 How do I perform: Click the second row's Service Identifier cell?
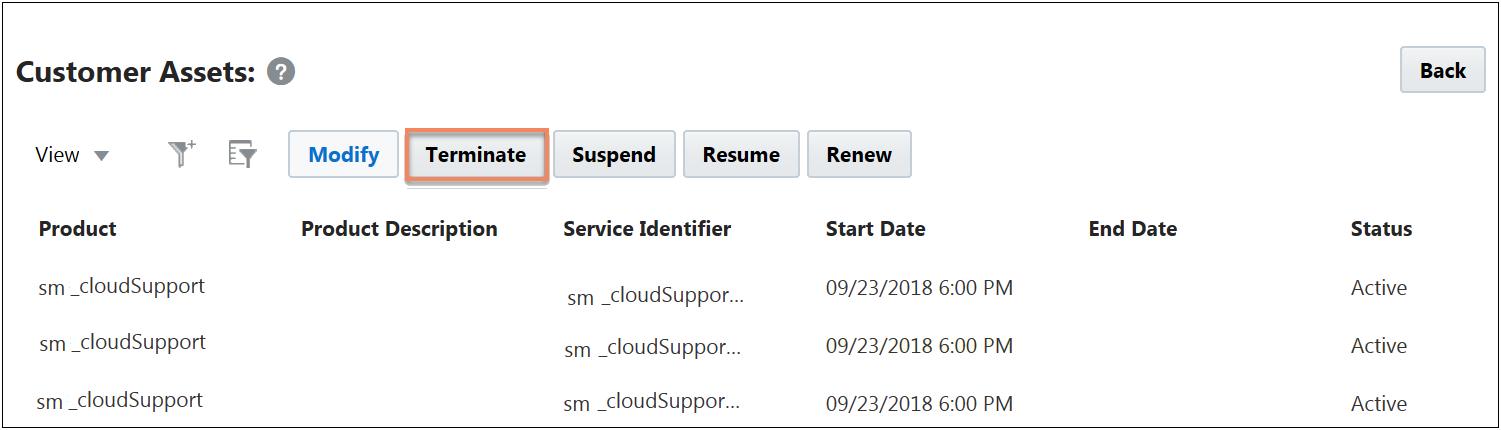[653, 349]
